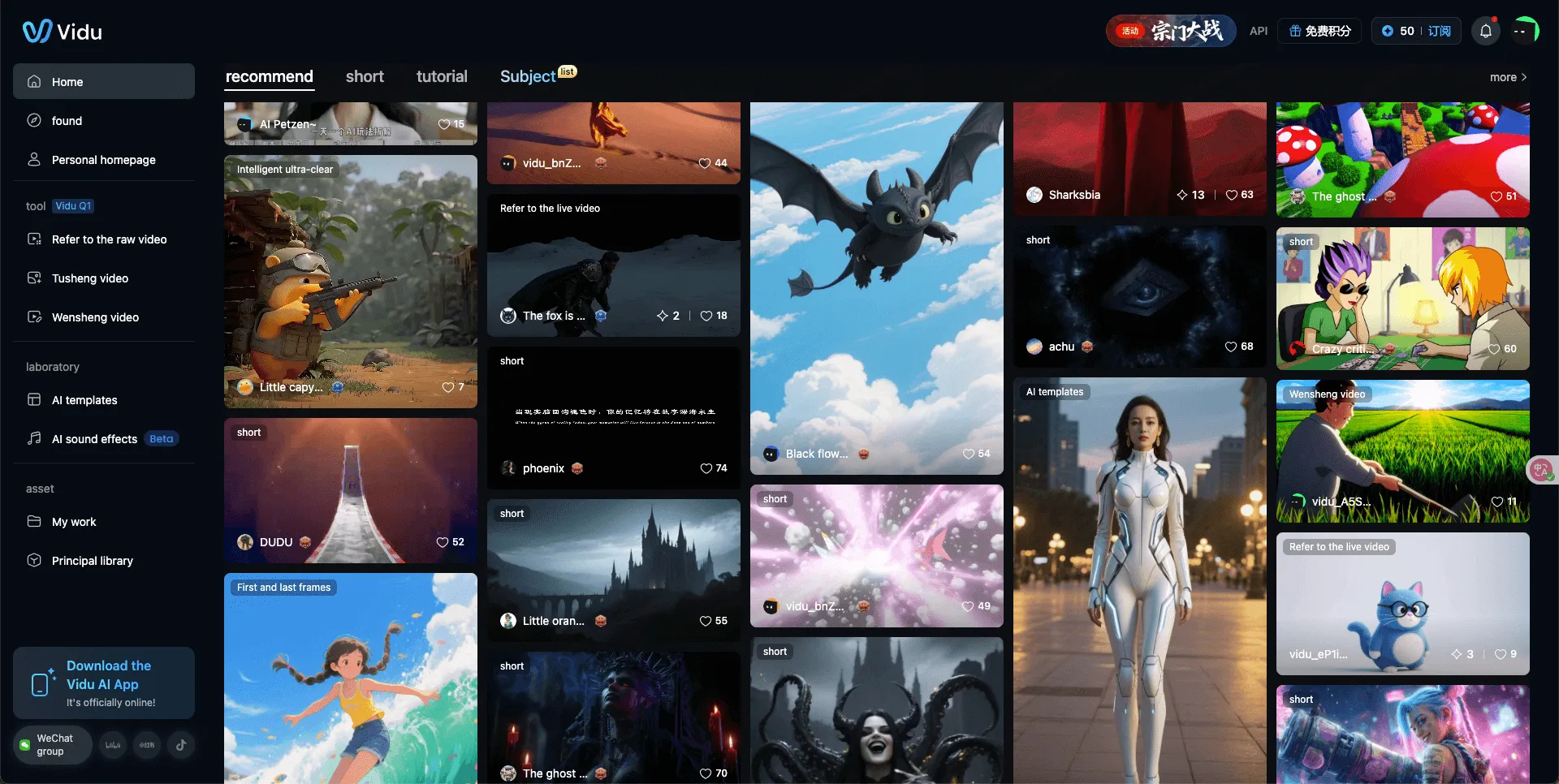The width and height of the screenshot is (1559, 784).
Task: Switch to the tutorial tab
Action: coord(442,76)
